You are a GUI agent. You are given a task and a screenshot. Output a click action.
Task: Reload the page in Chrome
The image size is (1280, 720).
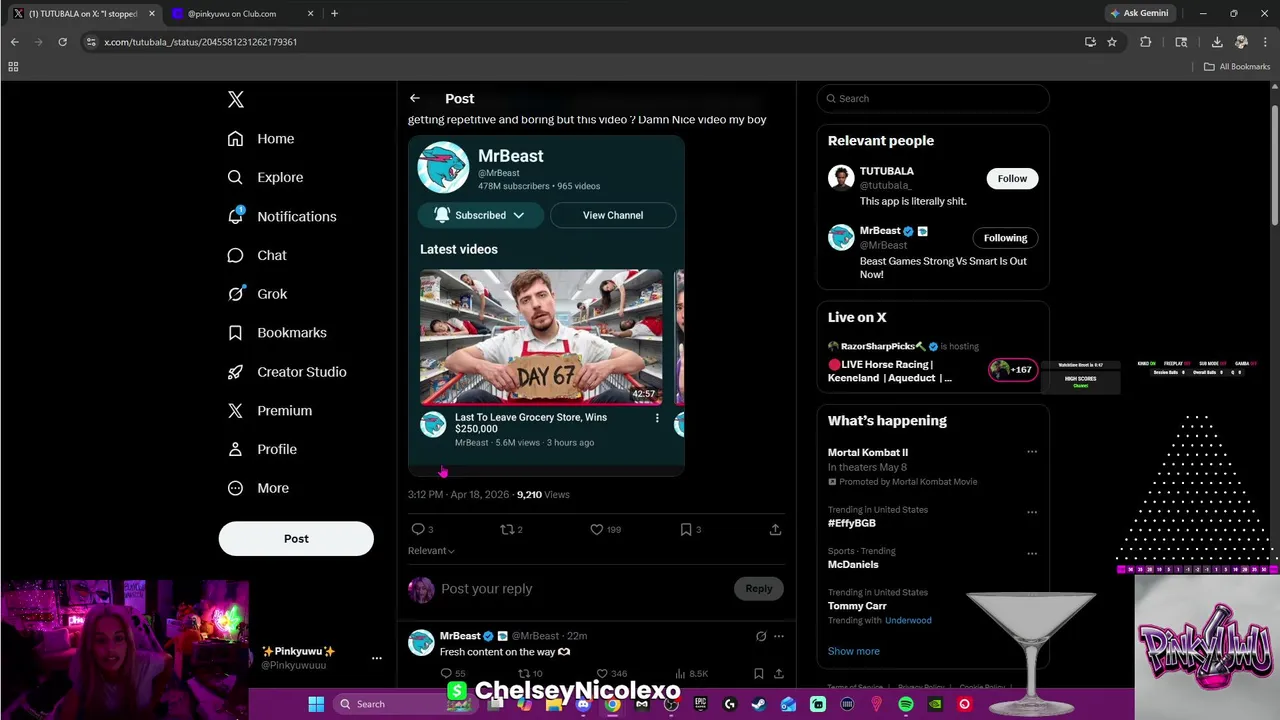[x=62, y=42]
